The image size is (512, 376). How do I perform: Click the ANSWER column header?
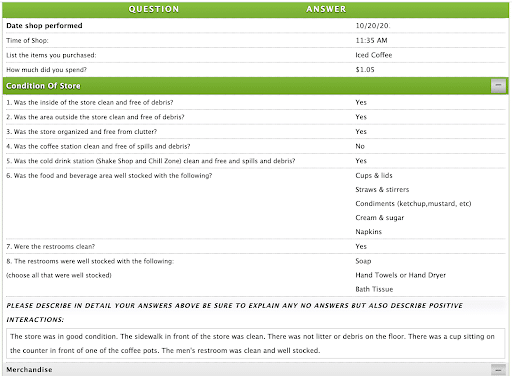pos(326,9)
